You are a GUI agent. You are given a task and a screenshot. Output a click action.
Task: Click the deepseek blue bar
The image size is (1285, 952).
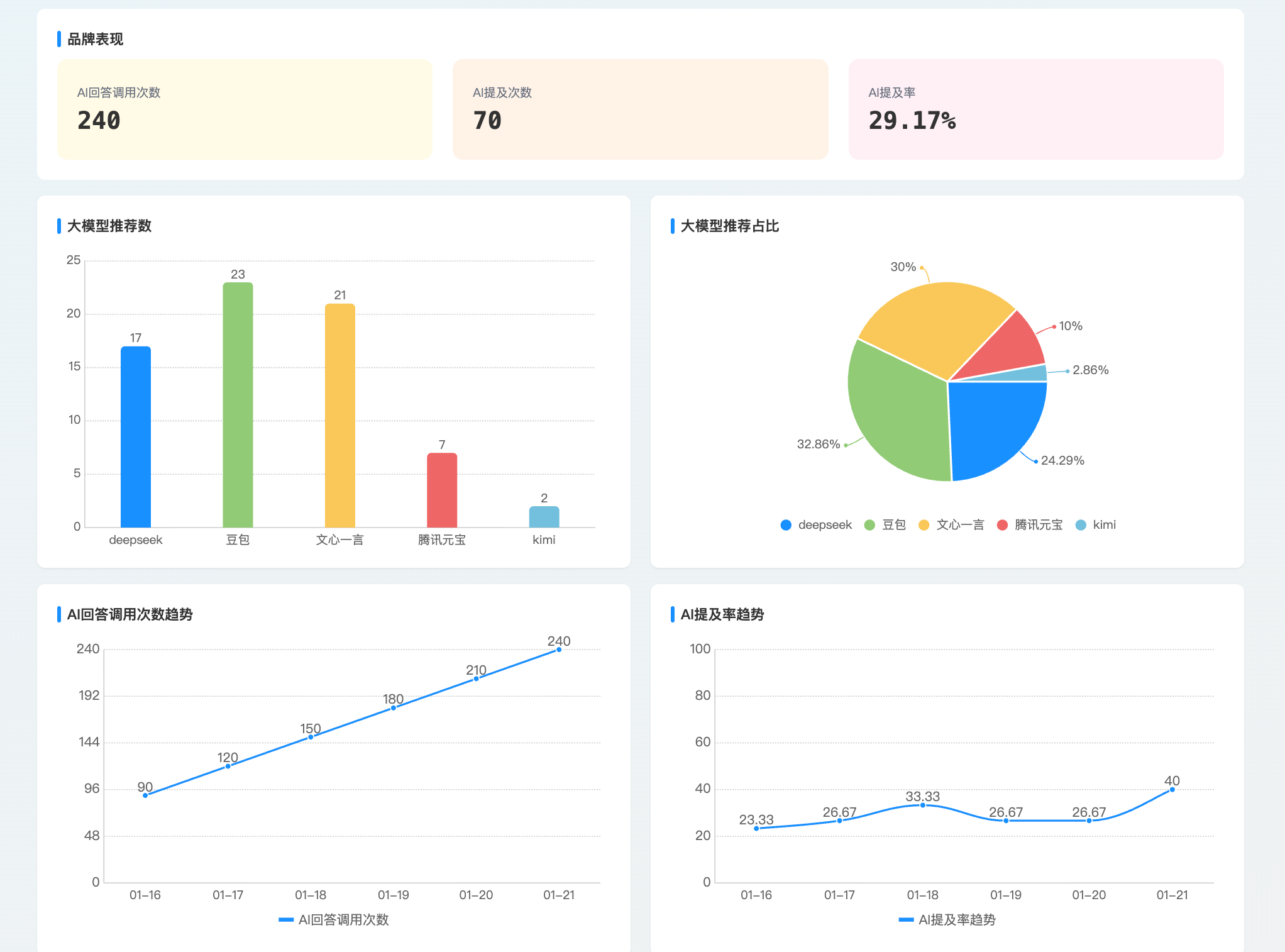[x=136, y=436]
